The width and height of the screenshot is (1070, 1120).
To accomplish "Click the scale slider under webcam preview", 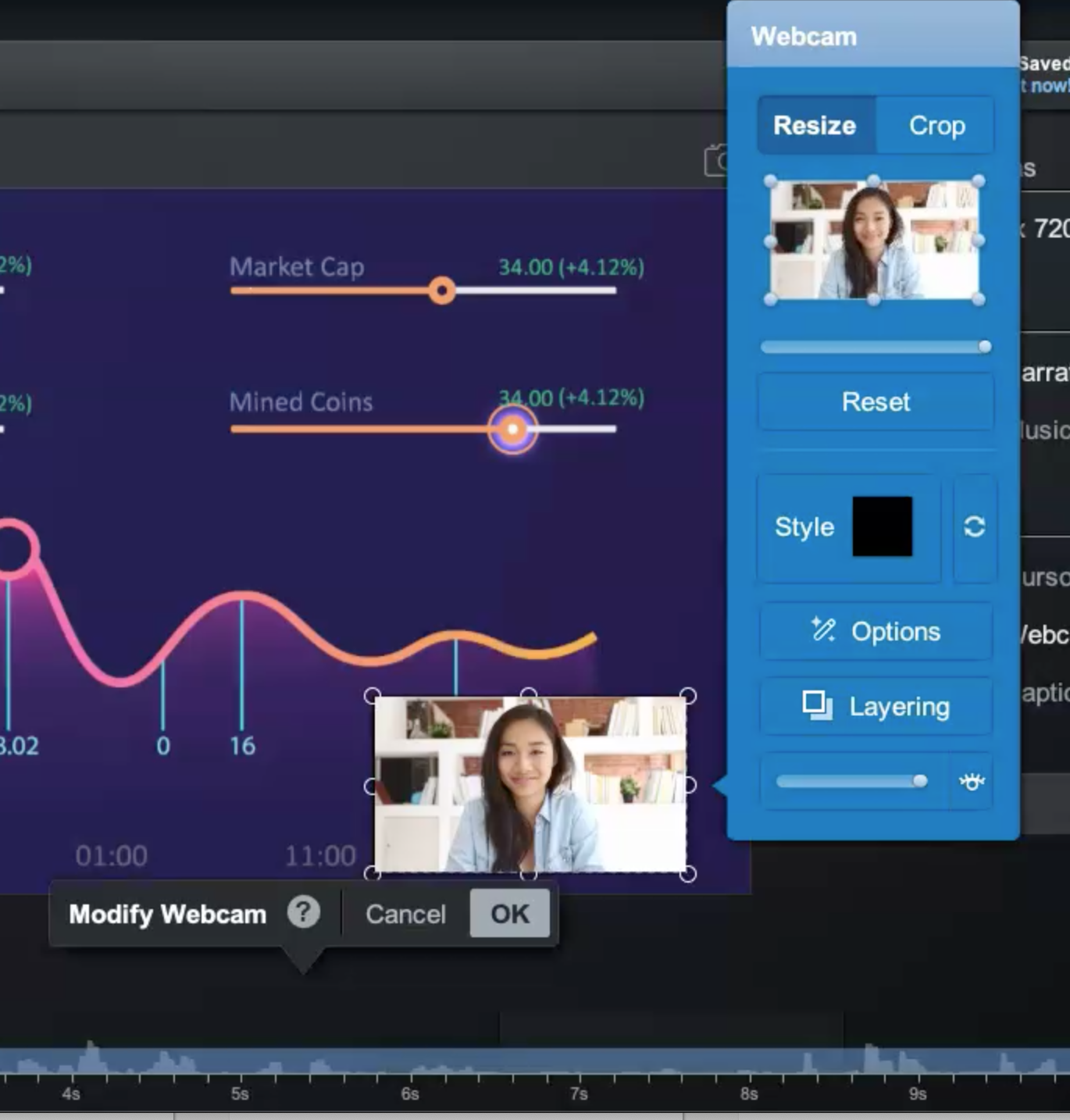I will click(x=876, y=347).
